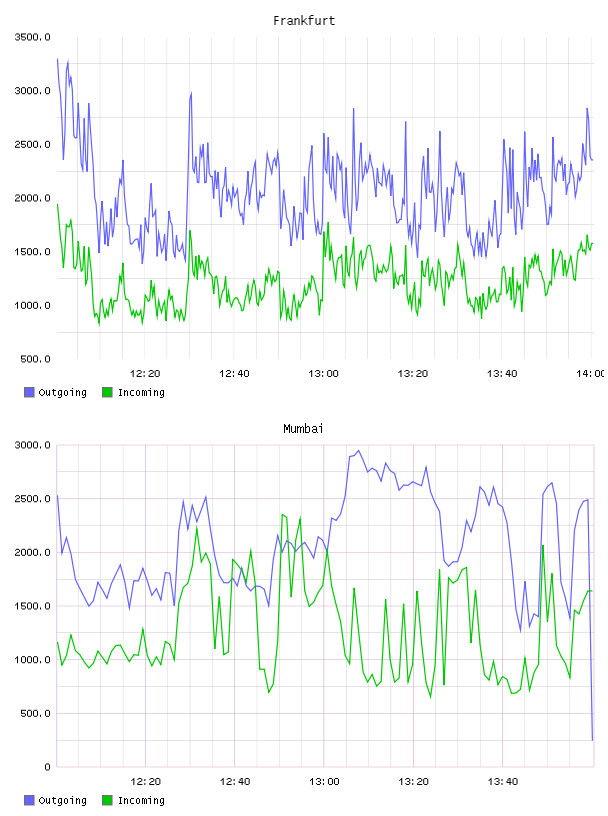Click the 12:20 time label on Mumbai chart
The image size is (608, 816).
pyautogui.click(x=146, y=782)
